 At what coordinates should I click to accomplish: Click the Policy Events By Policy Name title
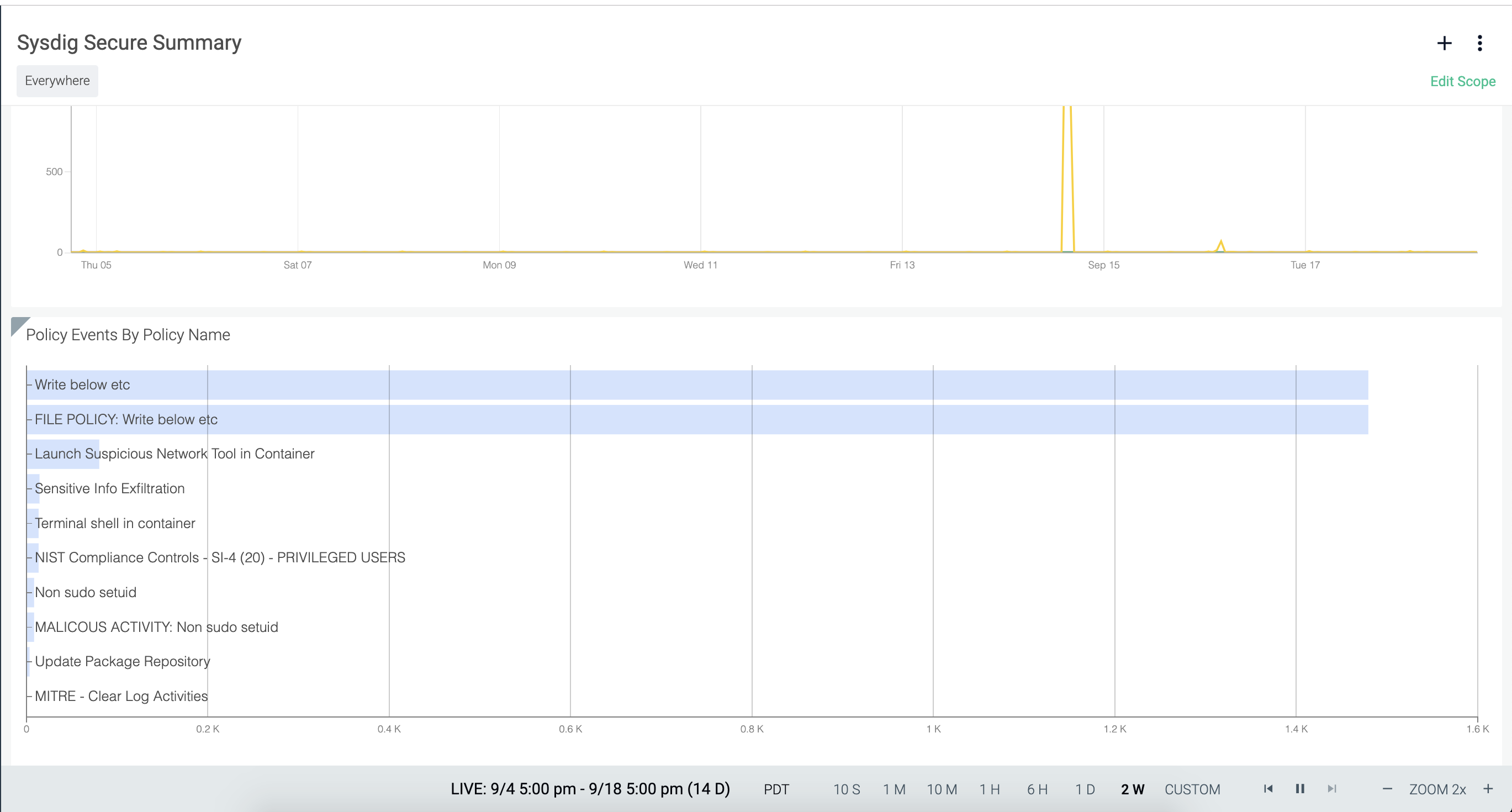click(128, 335)
